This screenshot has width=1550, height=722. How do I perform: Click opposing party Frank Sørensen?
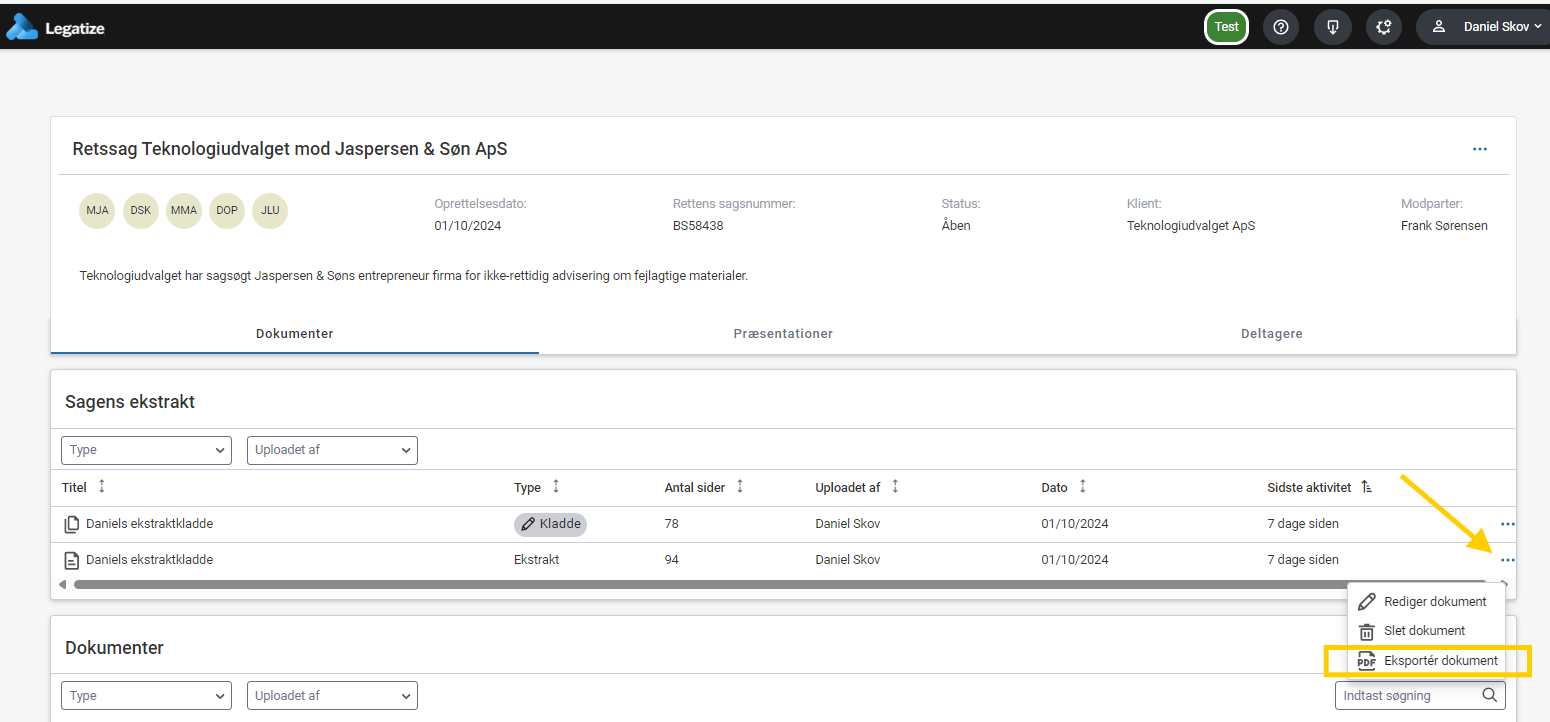(1444, 226)
